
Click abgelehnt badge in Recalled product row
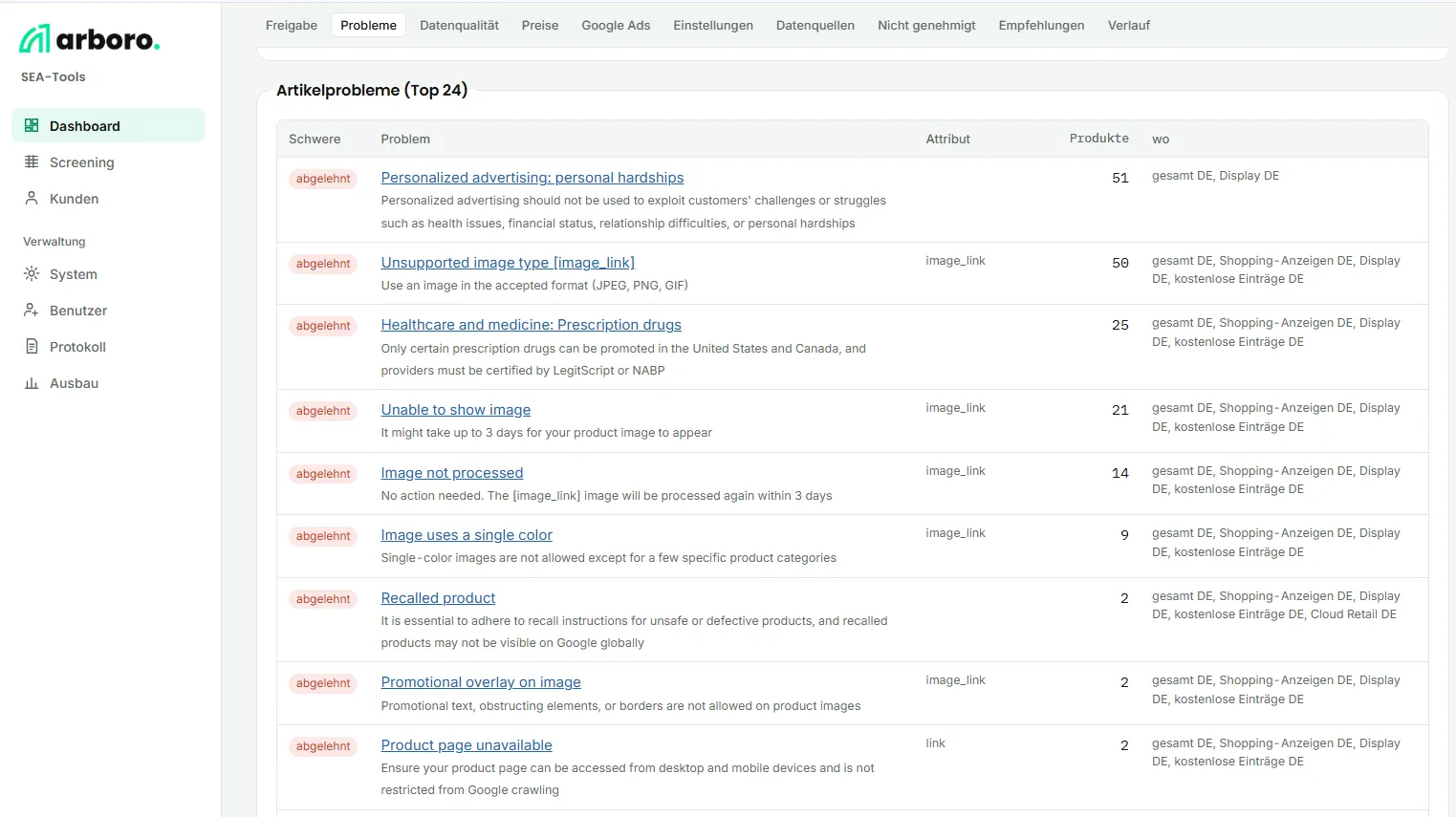[323, 599]
